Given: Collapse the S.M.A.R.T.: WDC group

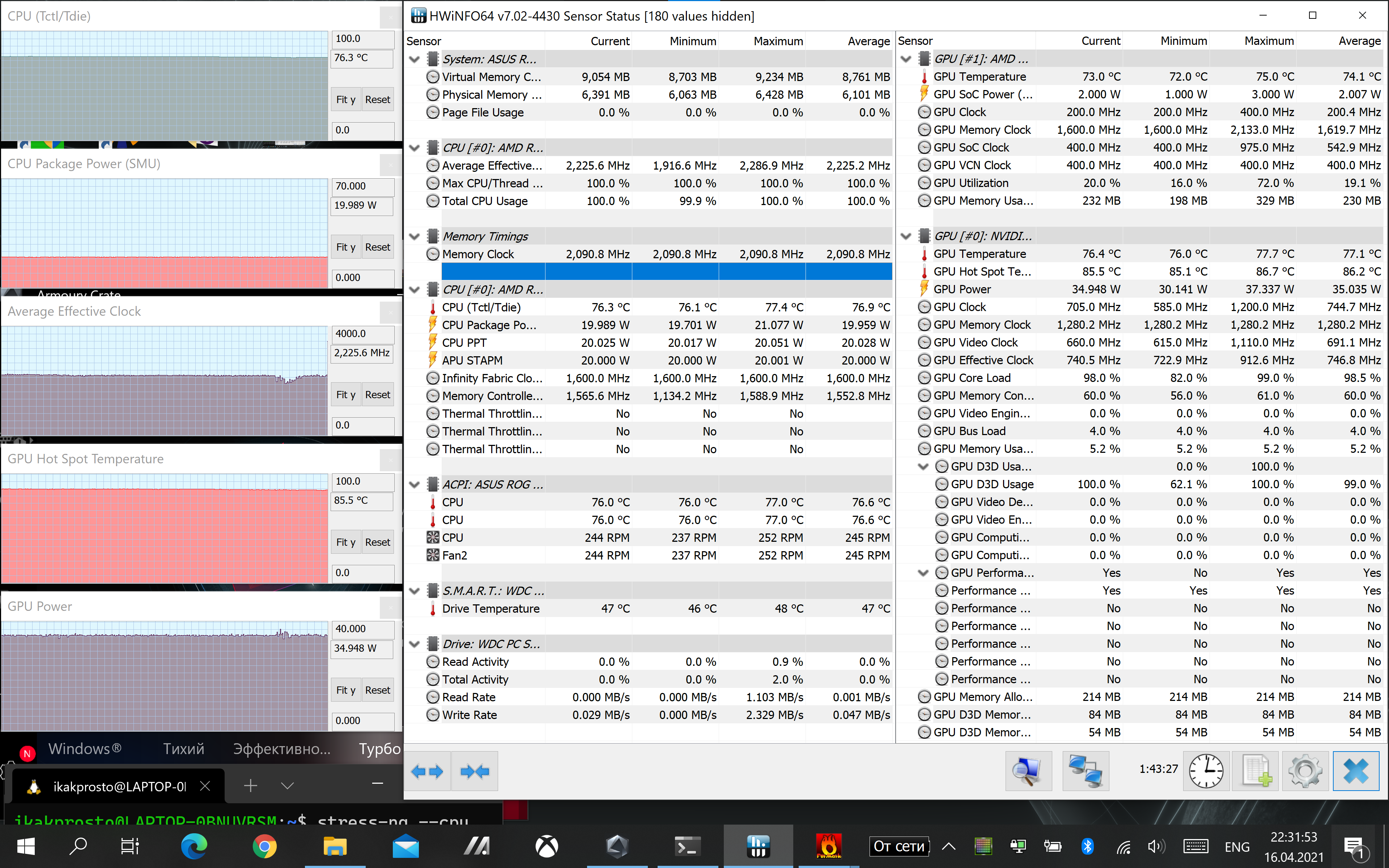Looking at the screenshot, I should click(415, 591).
